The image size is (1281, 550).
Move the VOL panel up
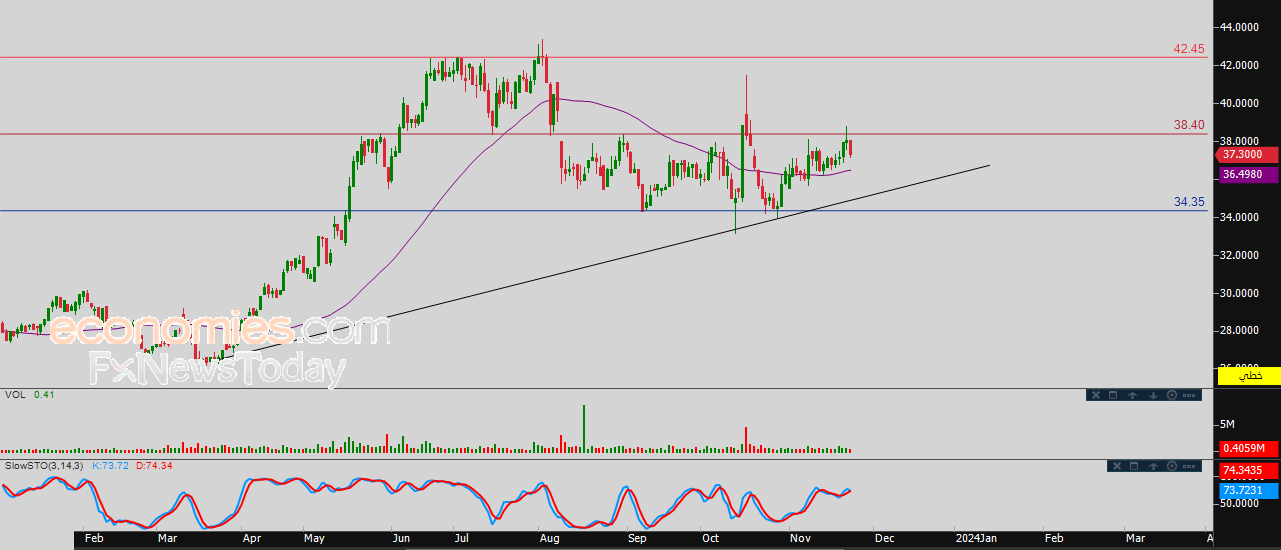[1132, 395]
